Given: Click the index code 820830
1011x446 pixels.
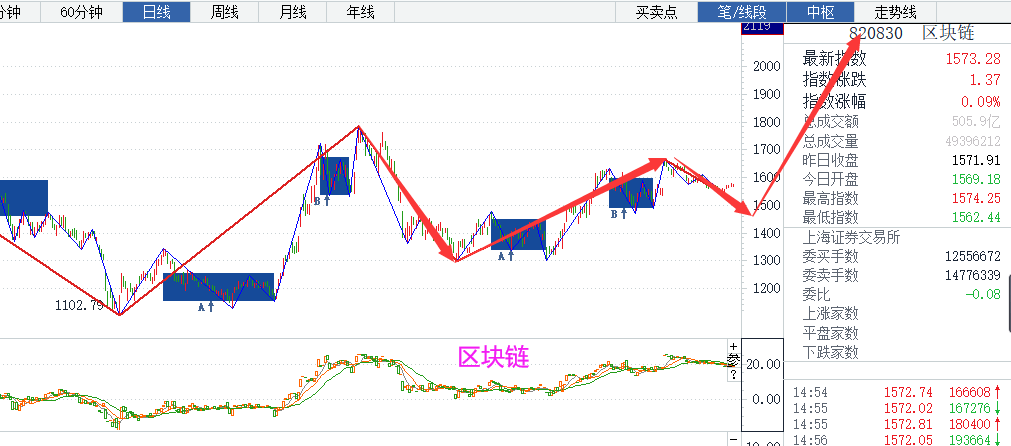Looking at the screenshot, I should pyautogui.click(x=876, y=34).
